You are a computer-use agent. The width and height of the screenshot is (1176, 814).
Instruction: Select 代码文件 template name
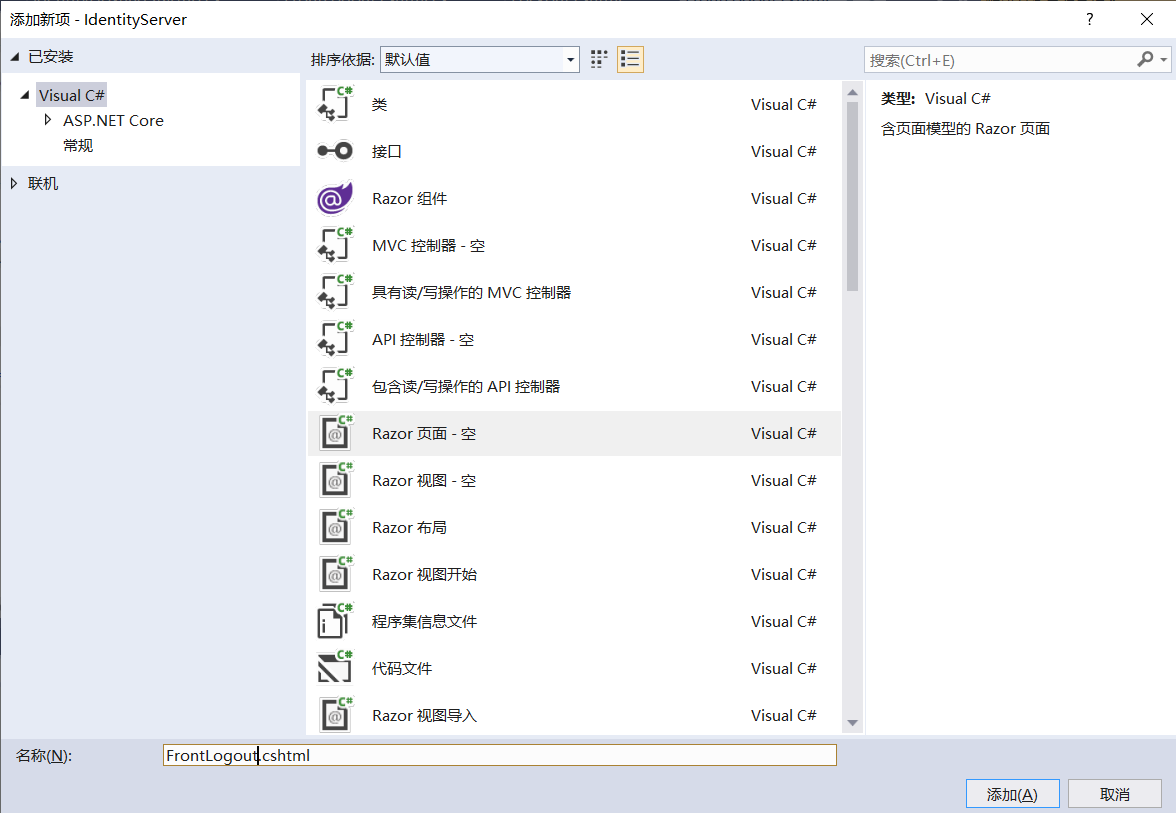tap(402, 668)
